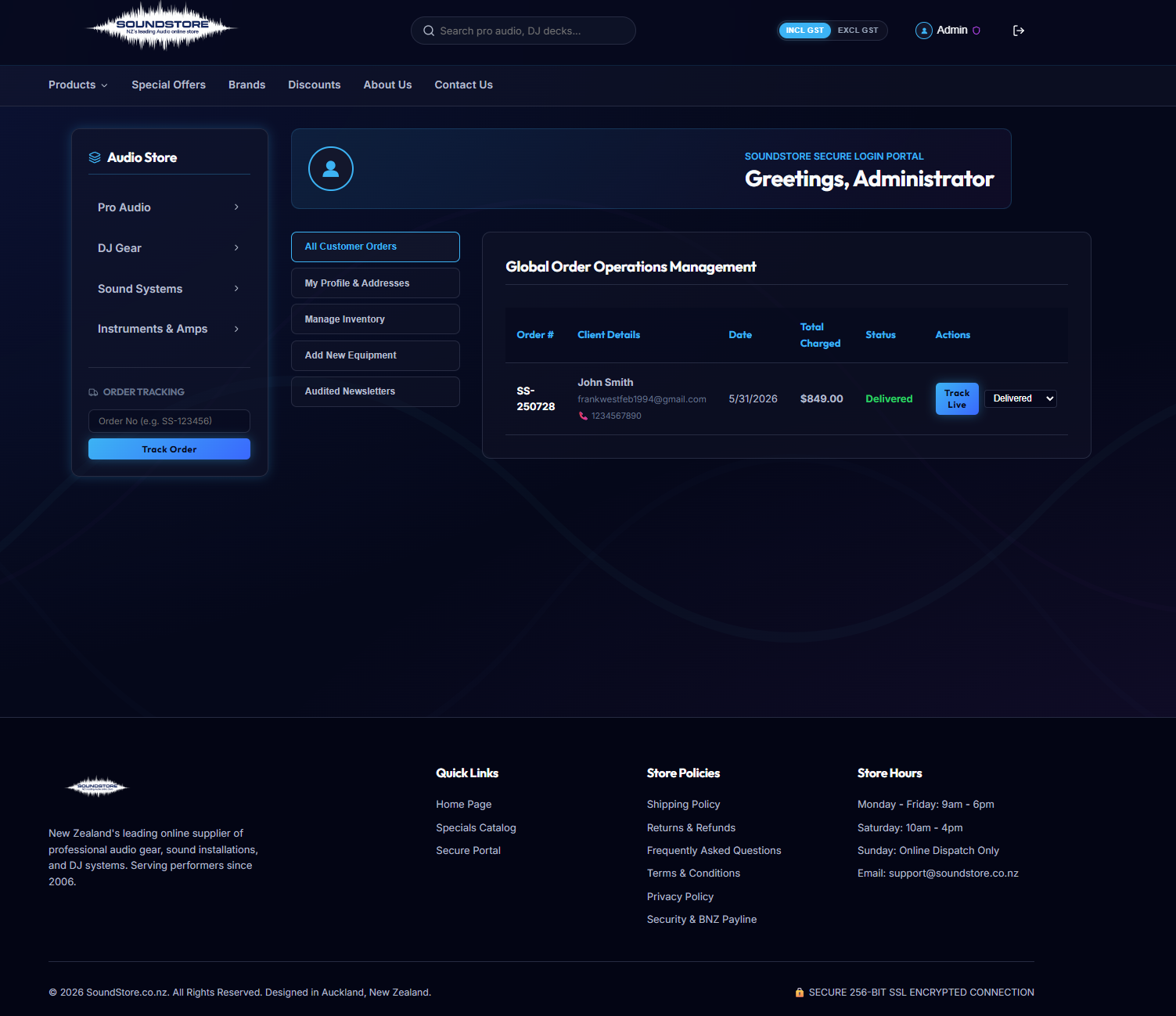Click the Track Order button

[x=169, y=449]
